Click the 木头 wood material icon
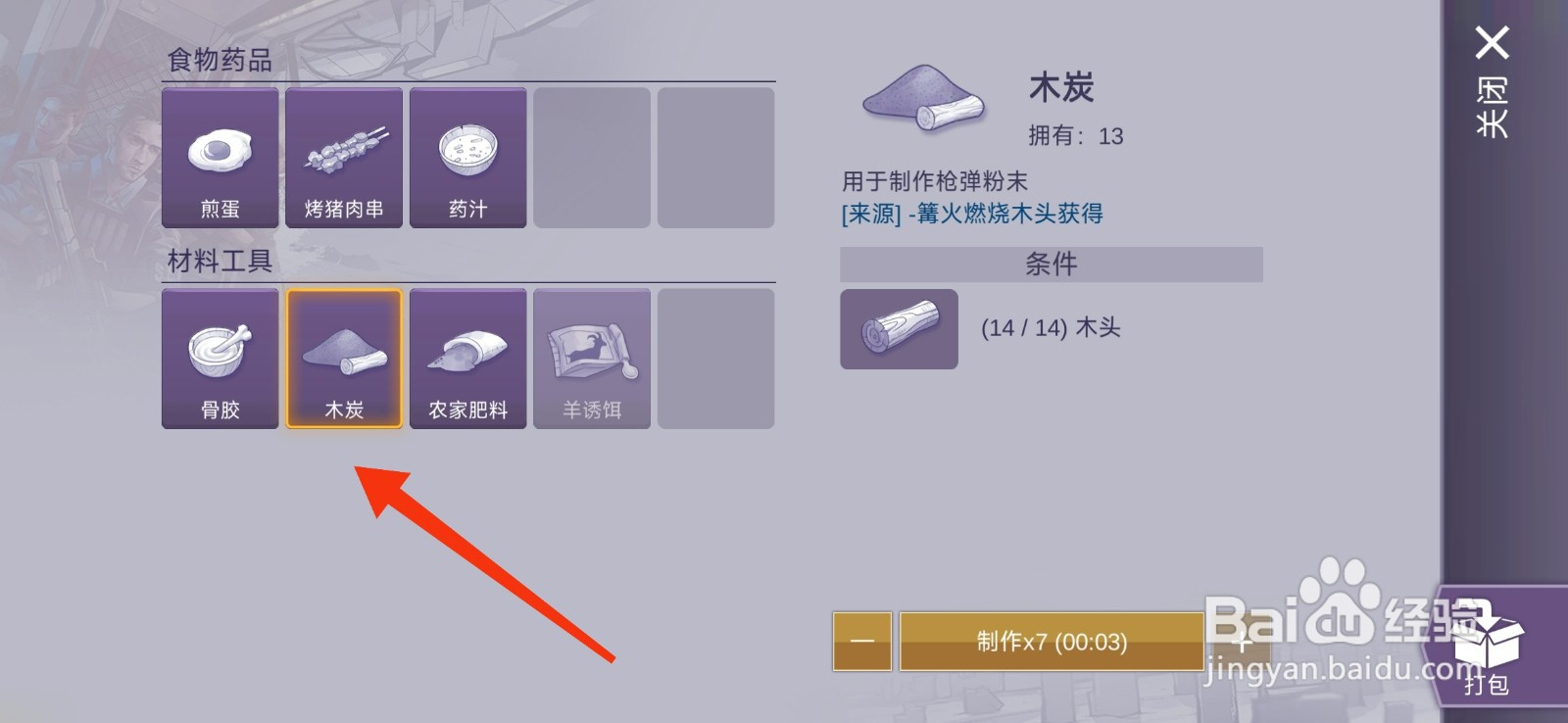Viewport: 1568px width, 723px height. tap(899, 329)
